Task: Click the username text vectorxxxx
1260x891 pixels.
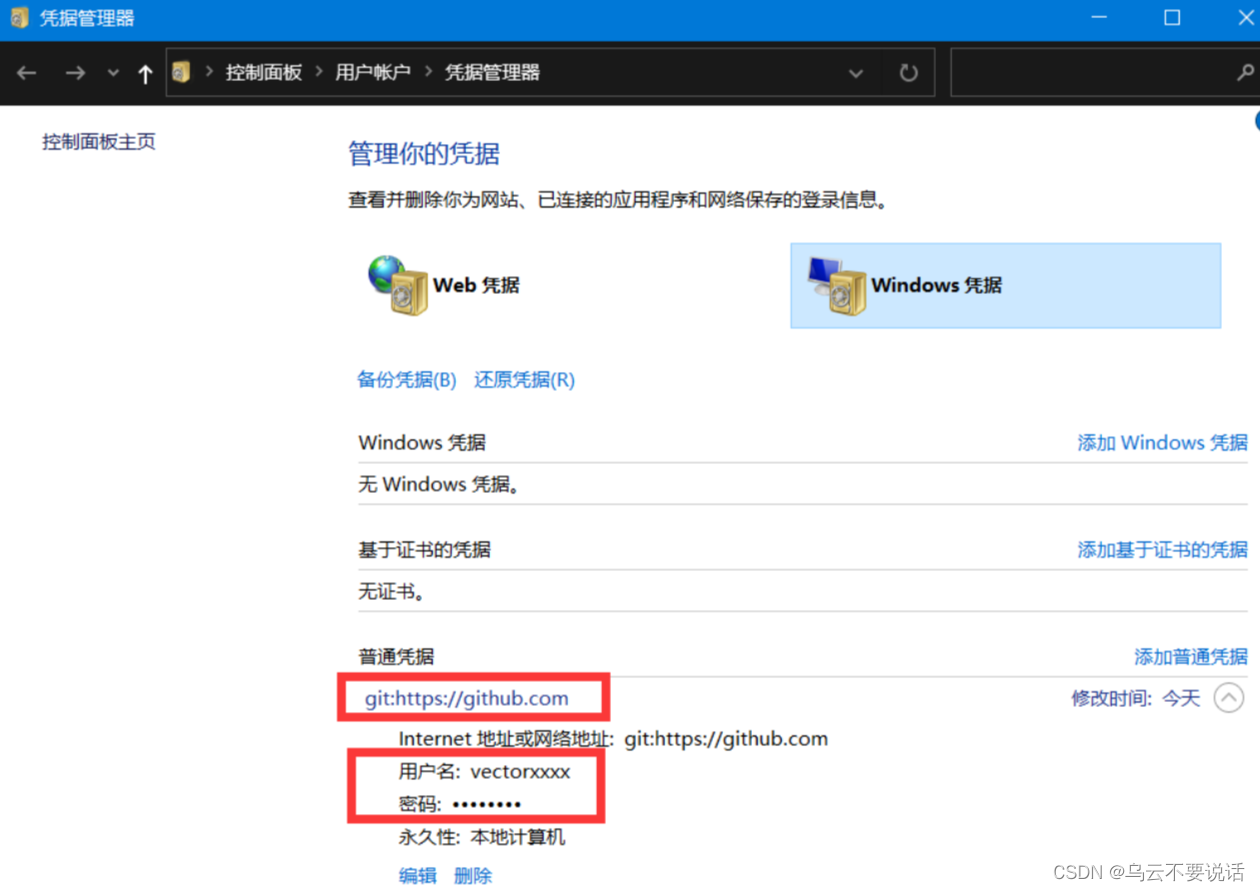Action: click(521, 772)
